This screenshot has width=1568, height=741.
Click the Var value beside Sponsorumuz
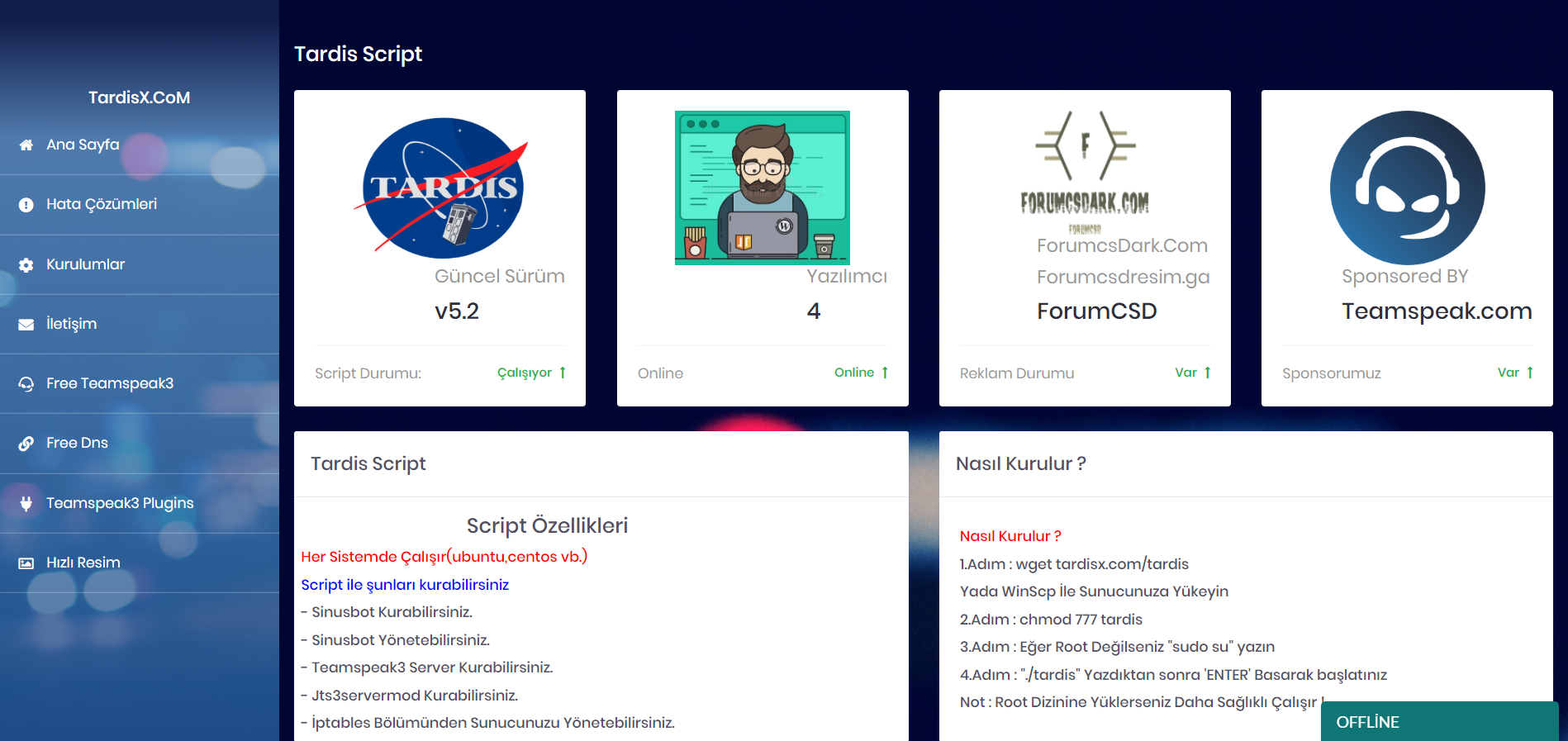[x=1509, y=373]
